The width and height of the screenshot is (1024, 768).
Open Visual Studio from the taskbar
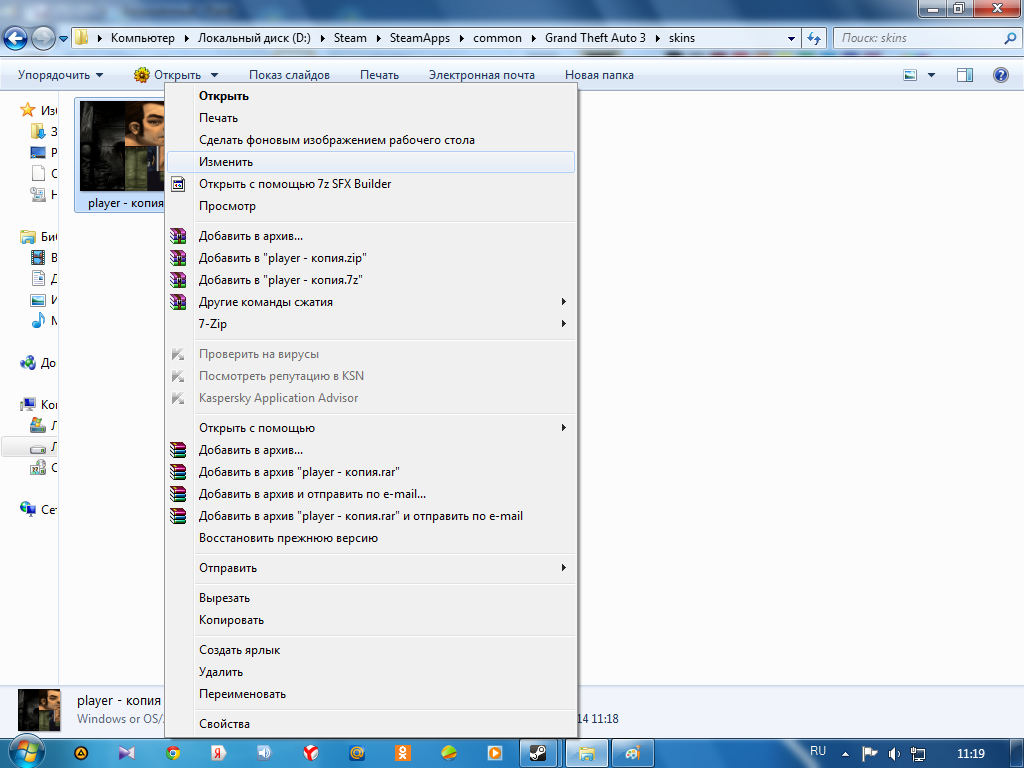(127, 753)
